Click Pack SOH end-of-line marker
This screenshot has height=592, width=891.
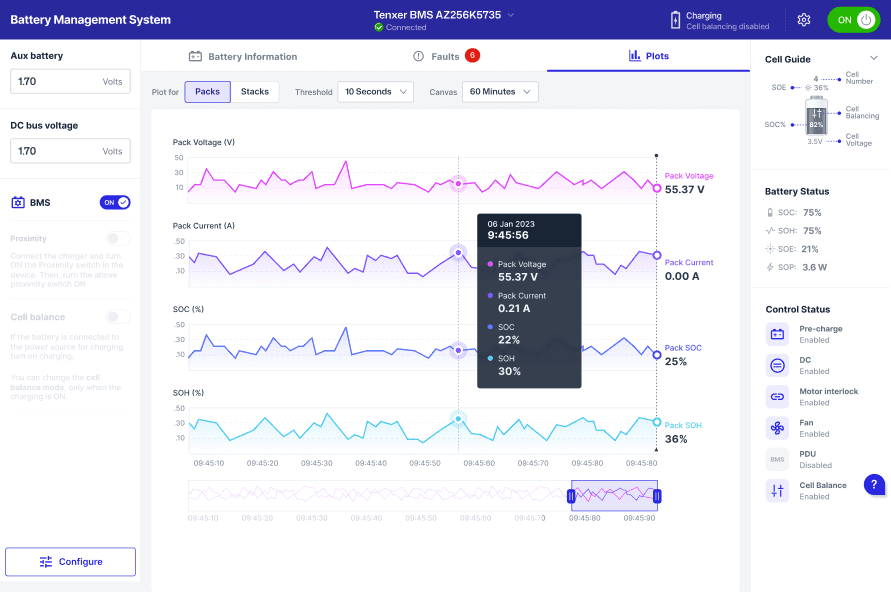pyautogui.click(x=657, y=422)
